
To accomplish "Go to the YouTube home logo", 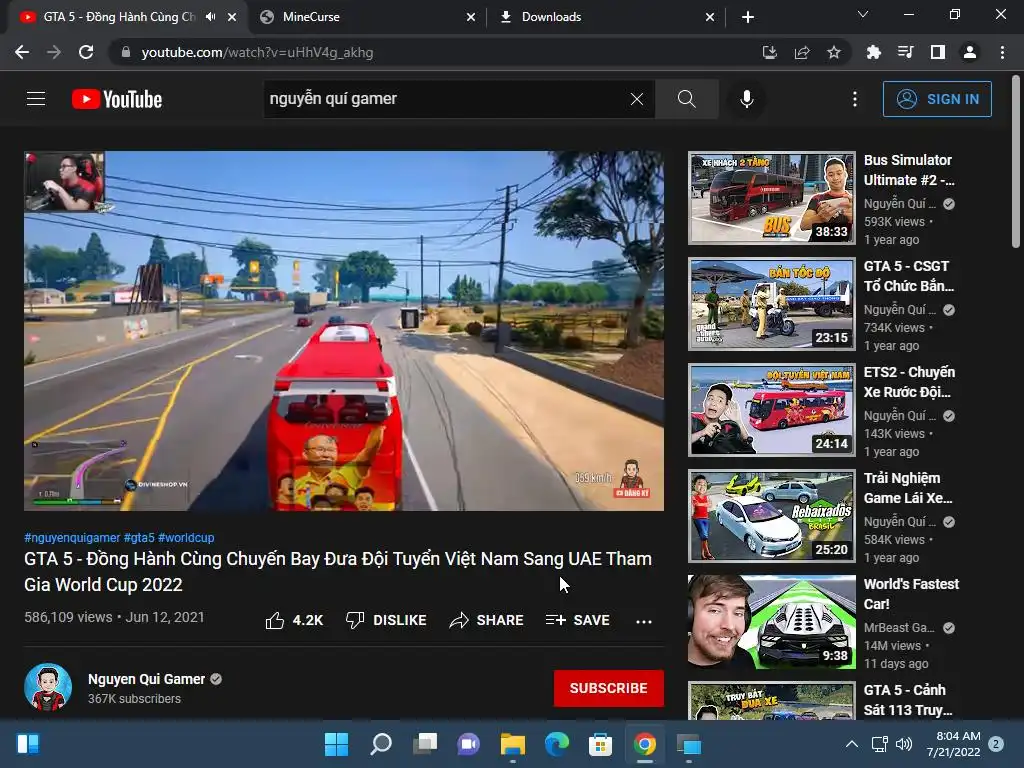I will click(x=117, y=99).
